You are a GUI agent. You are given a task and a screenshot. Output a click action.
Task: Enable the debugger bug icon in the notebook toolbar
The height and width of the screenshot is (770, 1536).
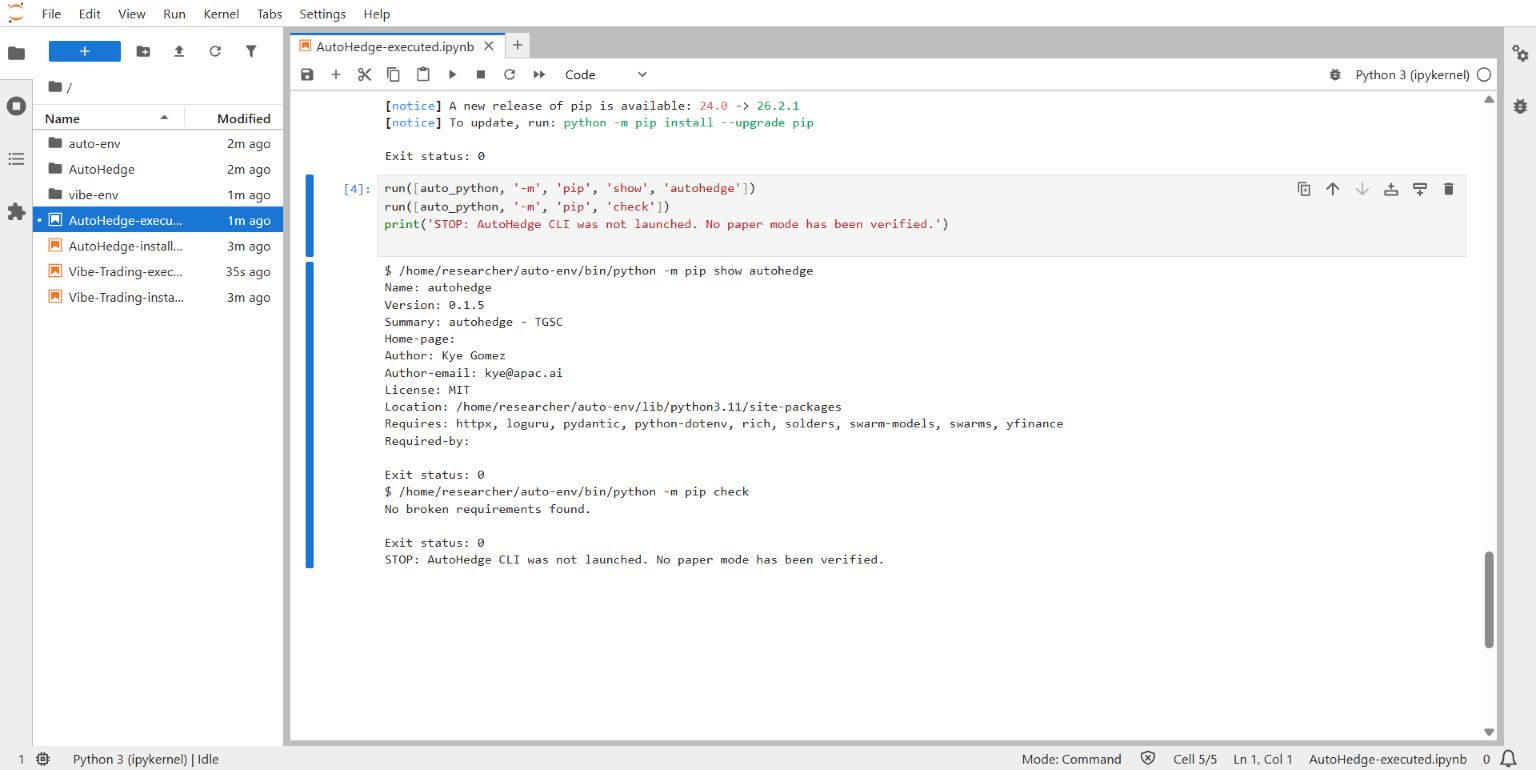tap(1334, 74)
